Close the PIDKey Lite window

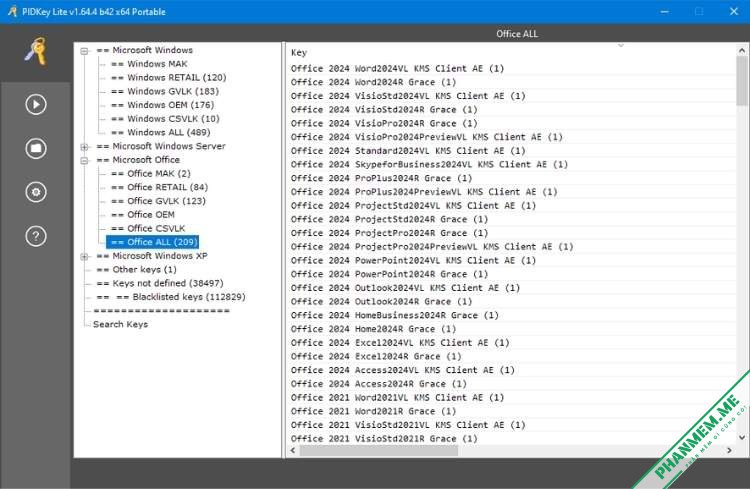tap(734, 11)
